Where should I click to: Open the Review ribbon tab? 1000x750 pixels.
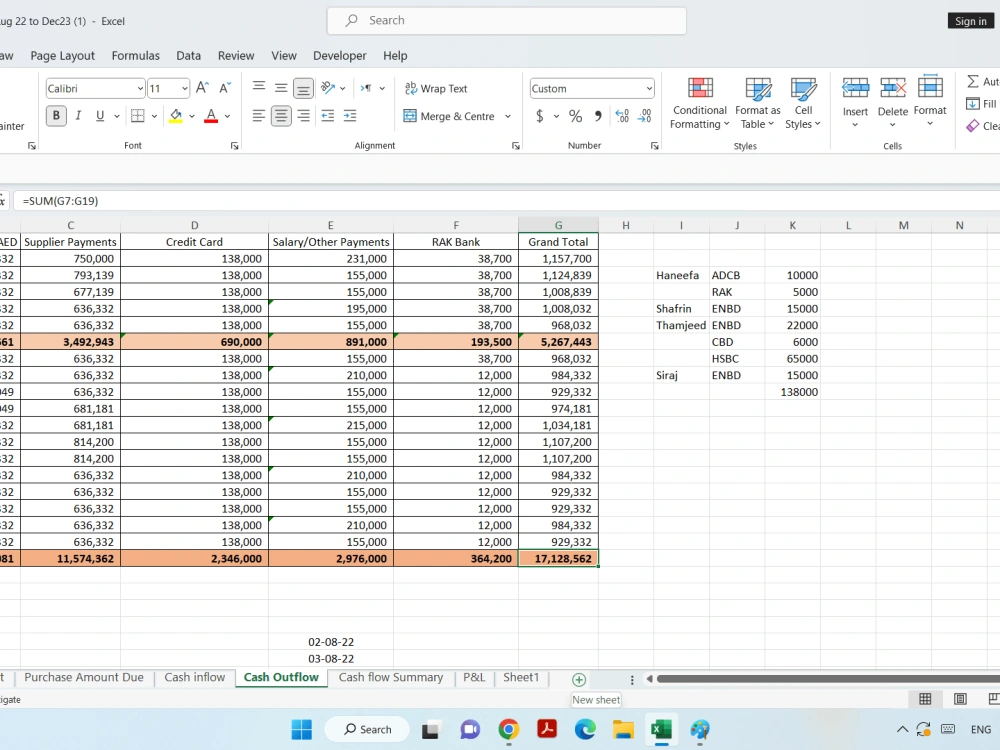click(x=236, y=55)
